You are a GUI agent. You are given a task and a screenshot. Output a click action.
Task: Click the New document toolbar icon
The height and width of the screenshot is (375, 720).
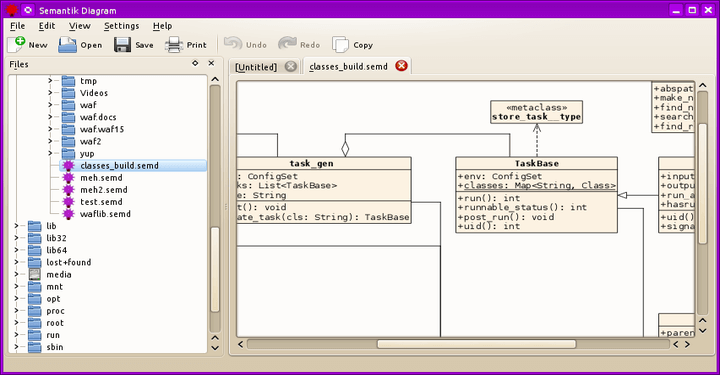click(16, 45)
